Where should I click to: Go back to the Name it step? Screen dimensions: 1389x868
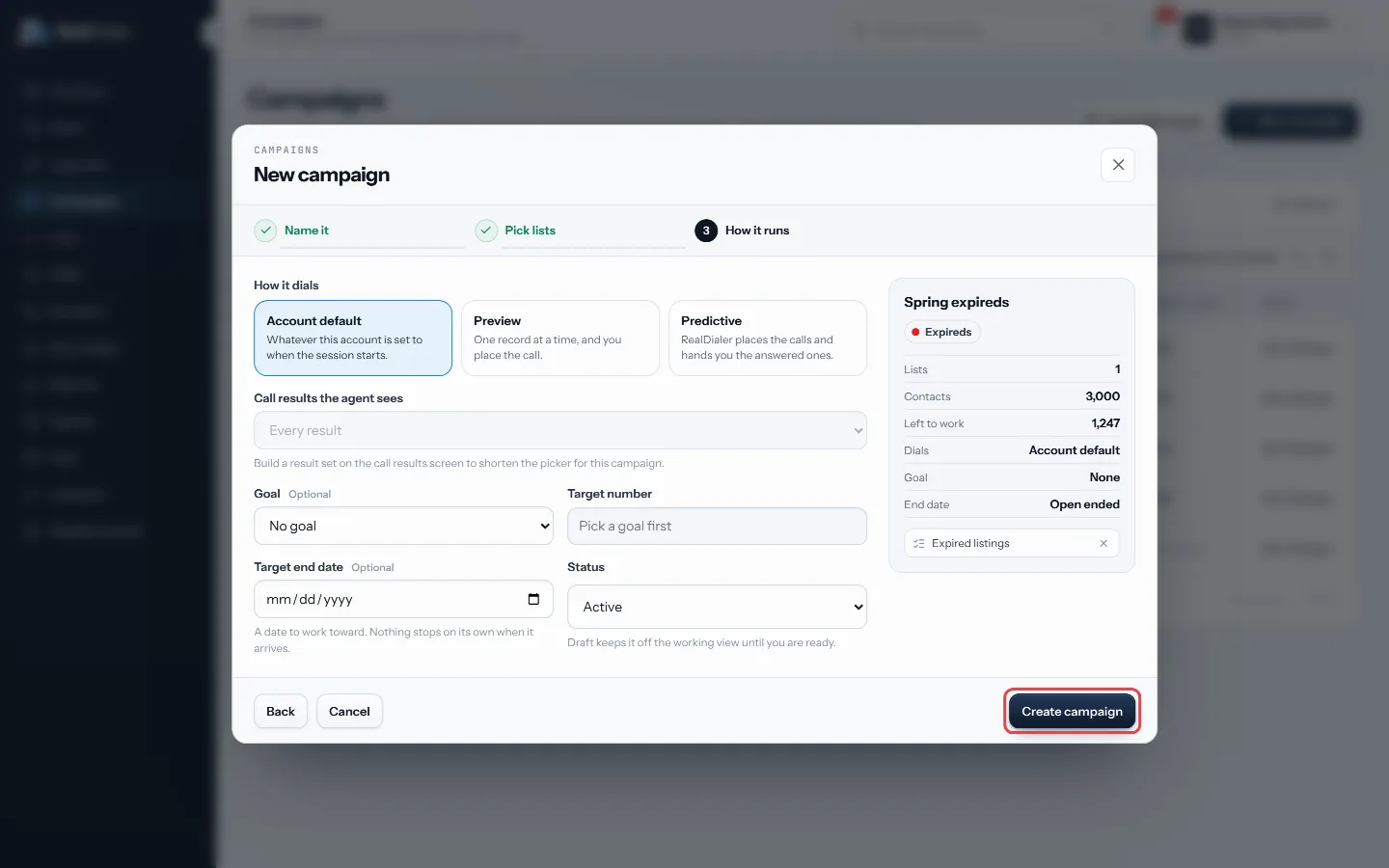point(291,231)
